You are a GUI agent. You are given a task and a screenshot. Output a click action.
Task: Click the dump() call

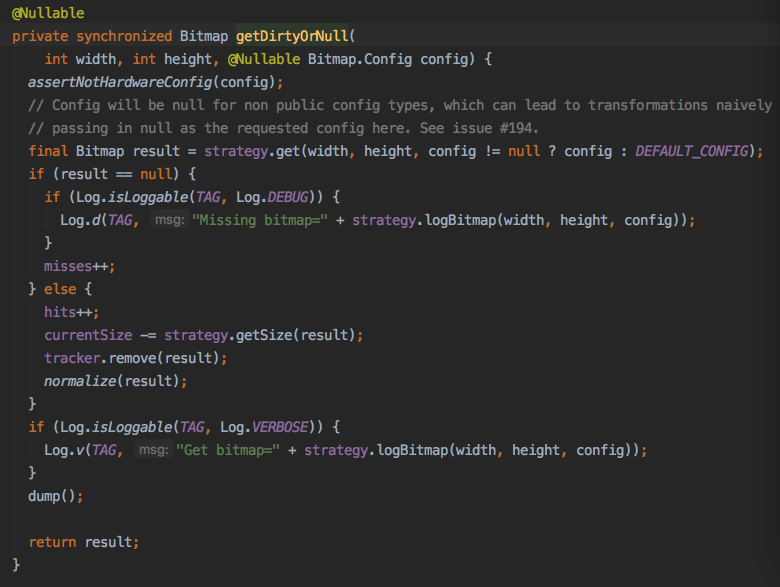(x=56, y=496)
